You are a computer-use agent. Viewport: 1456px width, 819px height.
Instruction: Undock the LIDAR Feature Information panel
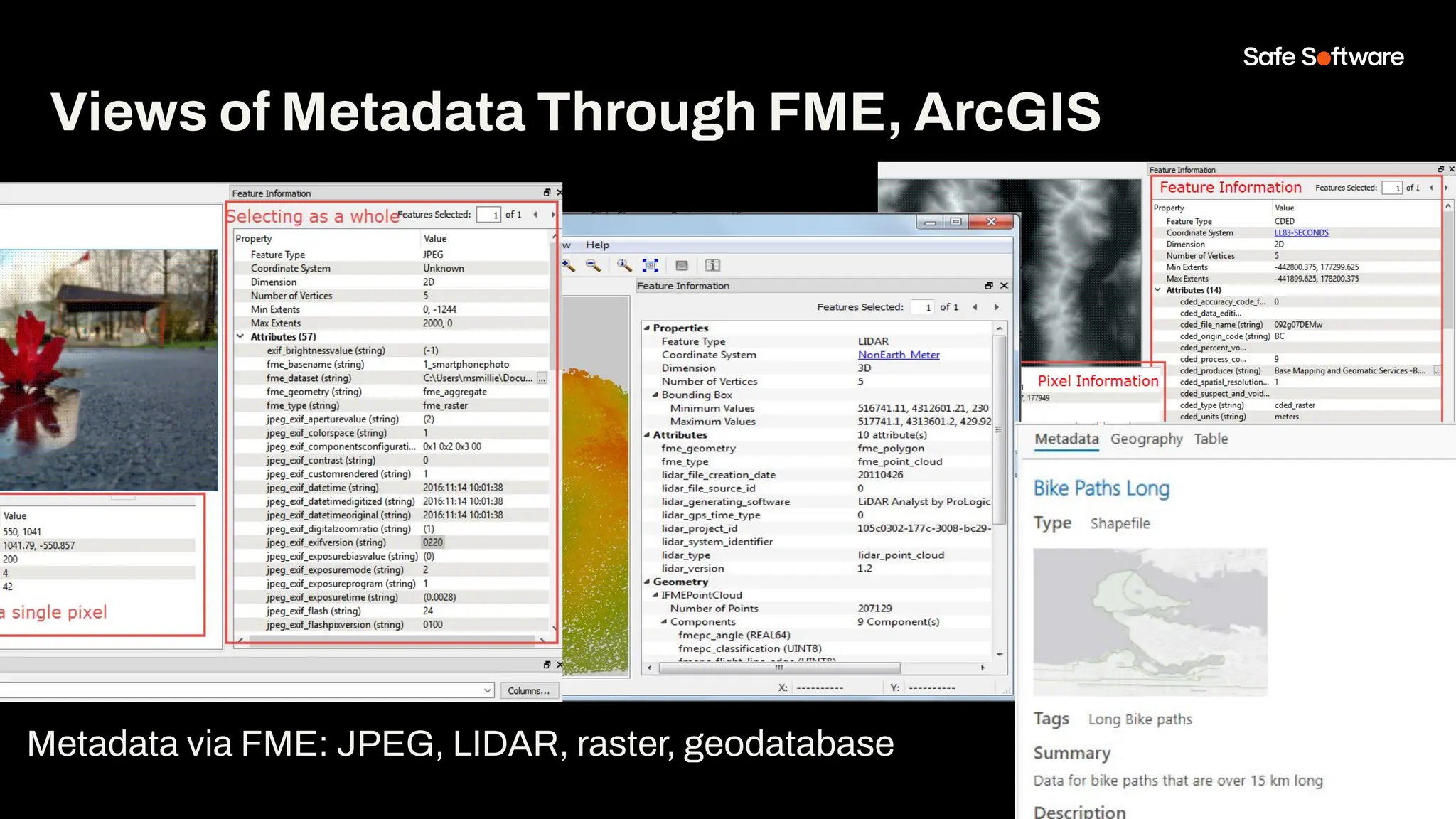[988, 285]
